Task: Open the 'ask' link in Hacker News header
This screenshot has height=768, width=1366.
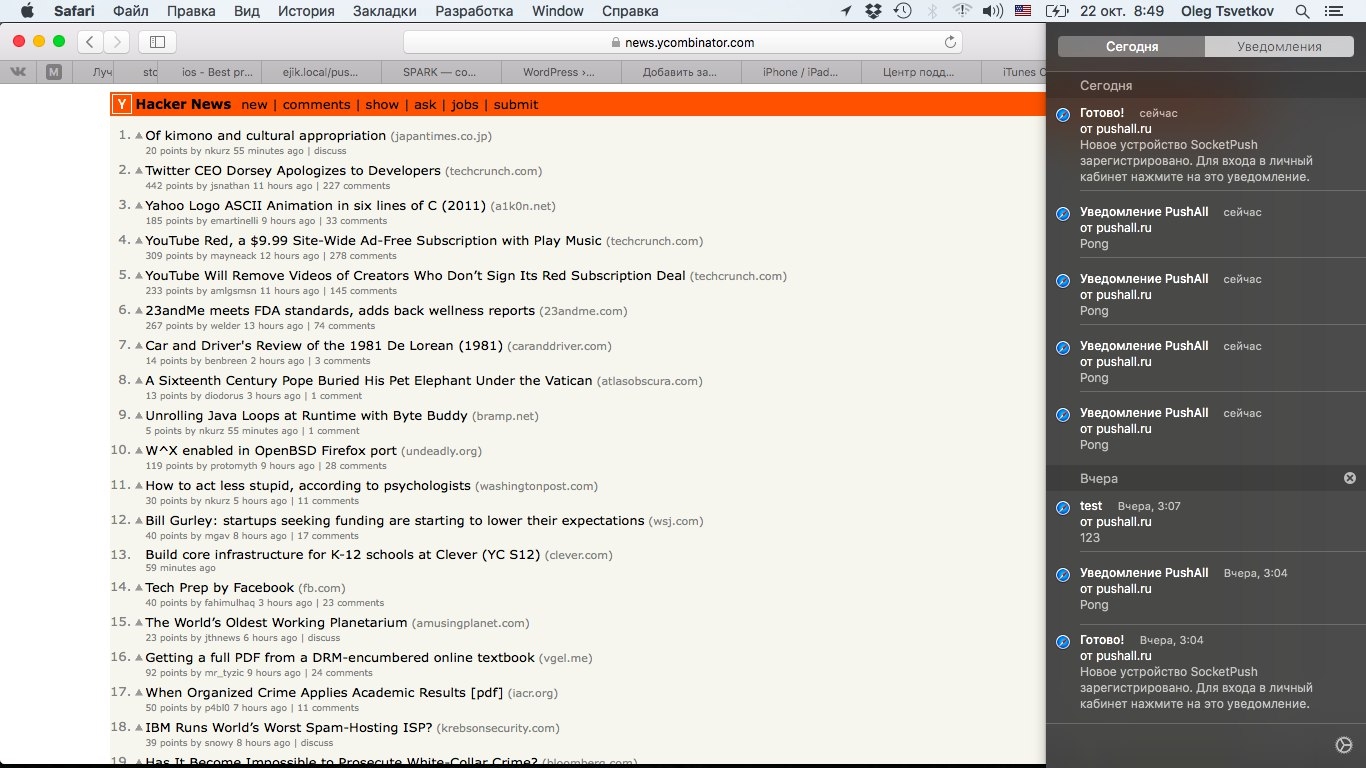Action: (x=425, y=105)
